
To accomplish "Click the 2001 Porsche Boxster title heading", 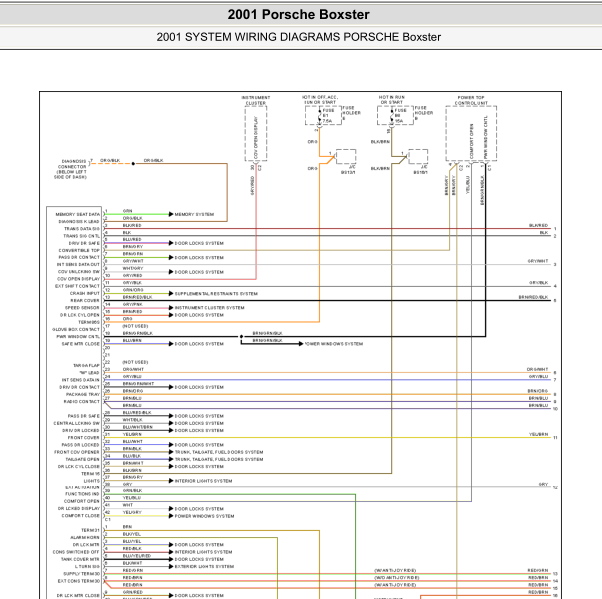I will (298, 15).
